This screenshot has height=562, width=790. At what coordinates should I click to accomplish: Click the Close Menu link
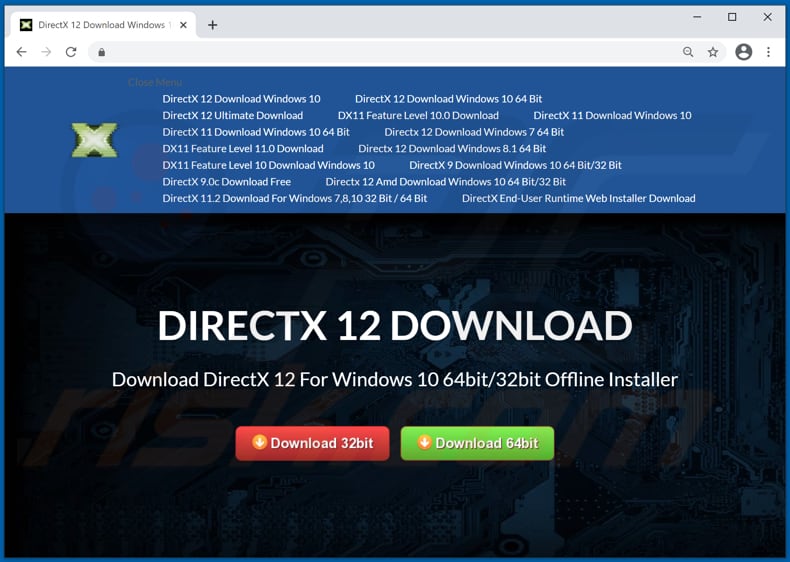(155, 82)
